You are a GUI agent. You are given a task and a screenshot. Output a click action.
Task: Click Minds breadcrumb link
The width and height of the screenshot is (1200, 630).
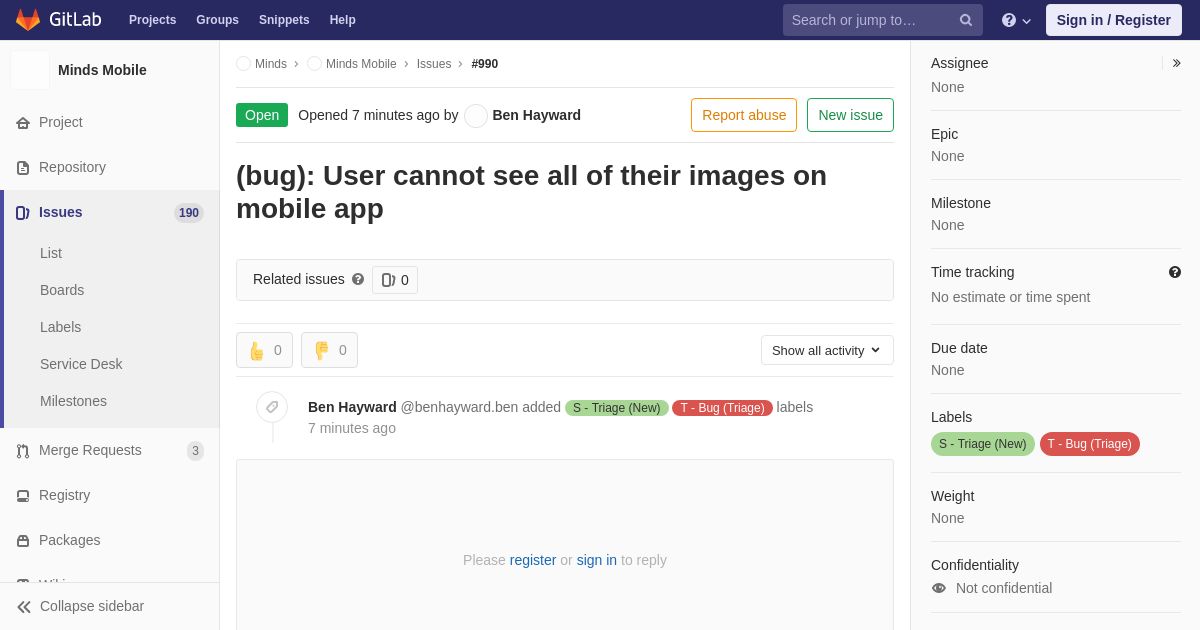pos(271,64)
